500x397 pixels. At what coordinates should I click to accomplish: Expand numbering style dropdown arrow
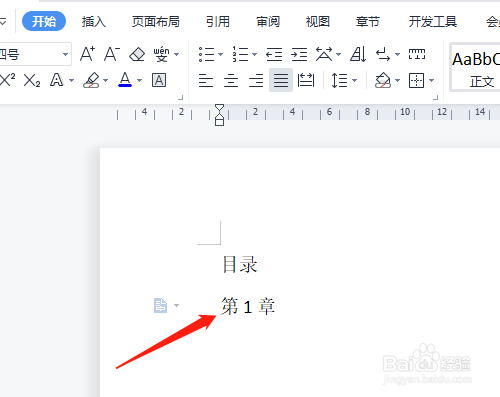[x=254, y=54]
